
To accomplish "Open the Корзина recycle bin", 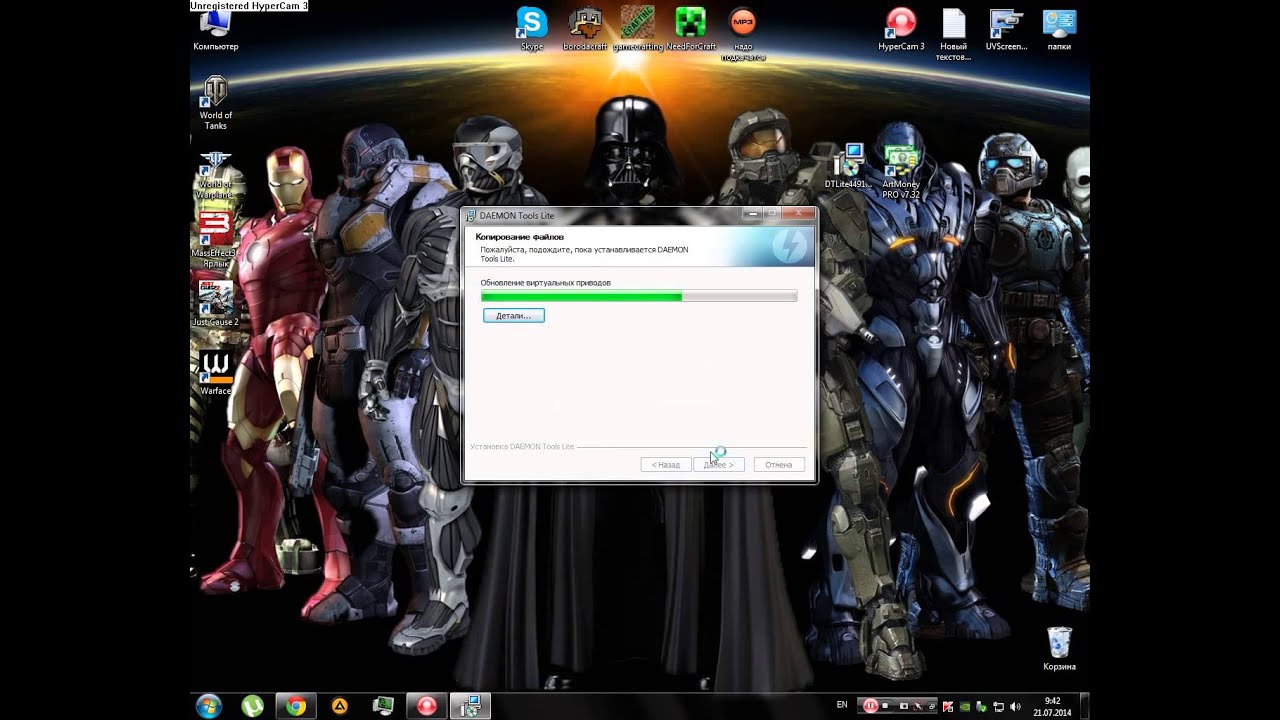I will [1059, 648].
